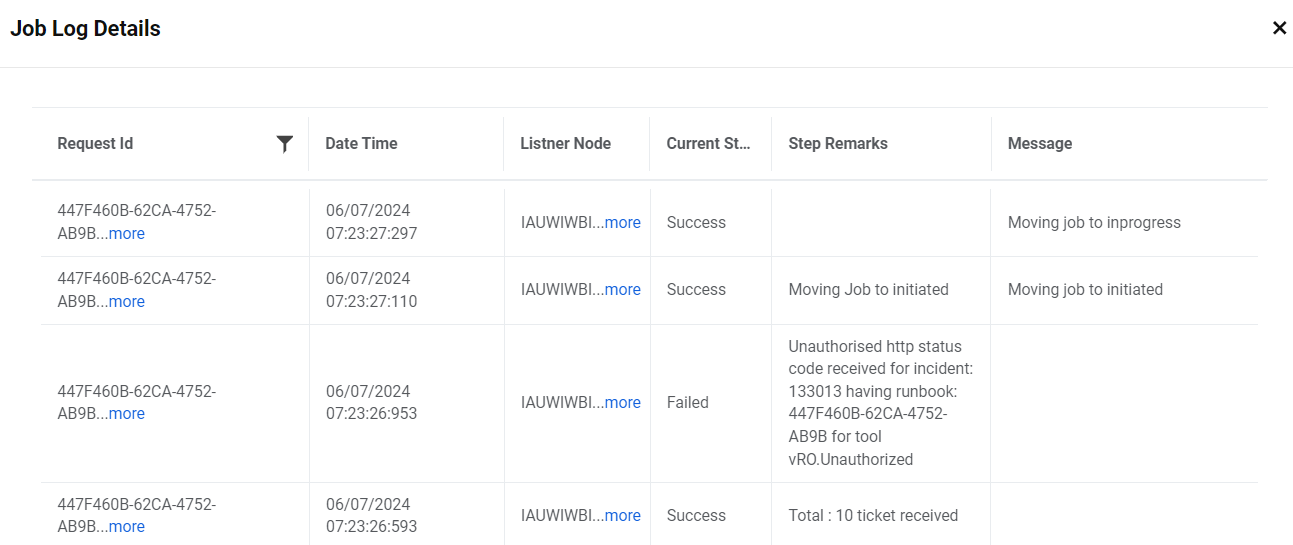
Task: Show more of Listener Node in first row
Action: click(622, 223)
